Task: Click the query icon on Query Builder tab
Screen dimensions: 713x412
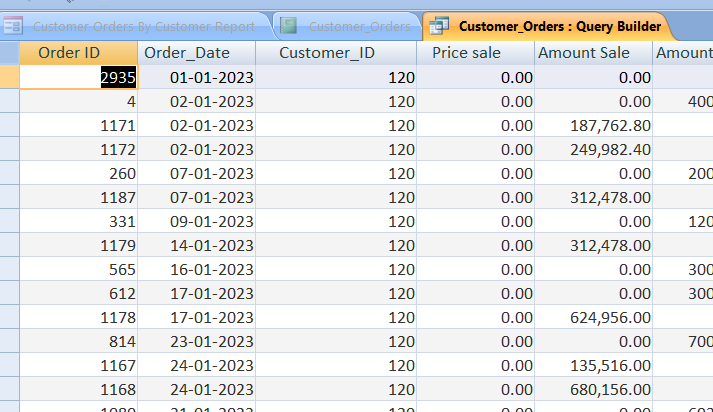Action: [439, 25]
